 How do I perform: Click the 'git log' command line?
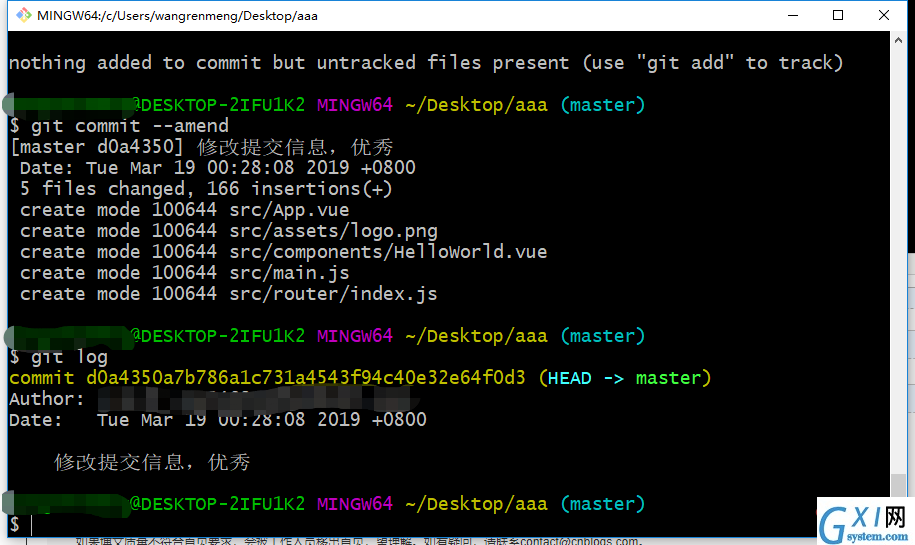point(58,357)
